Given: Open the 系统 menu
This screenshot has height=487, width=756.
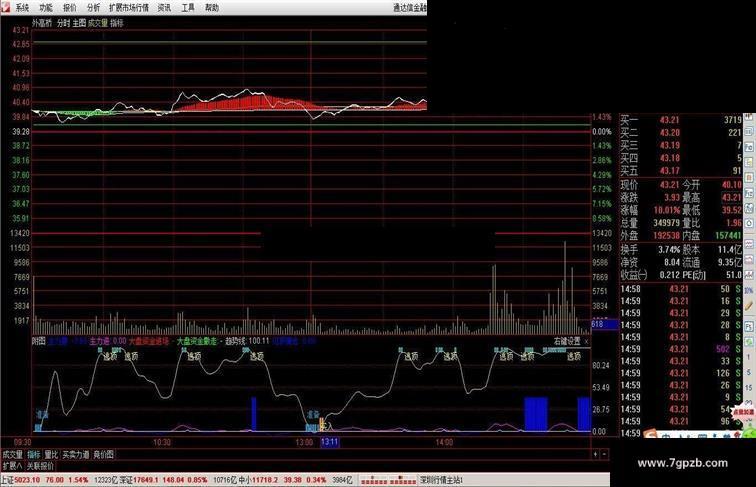Looking at the screenshot, I should [22, 8].
